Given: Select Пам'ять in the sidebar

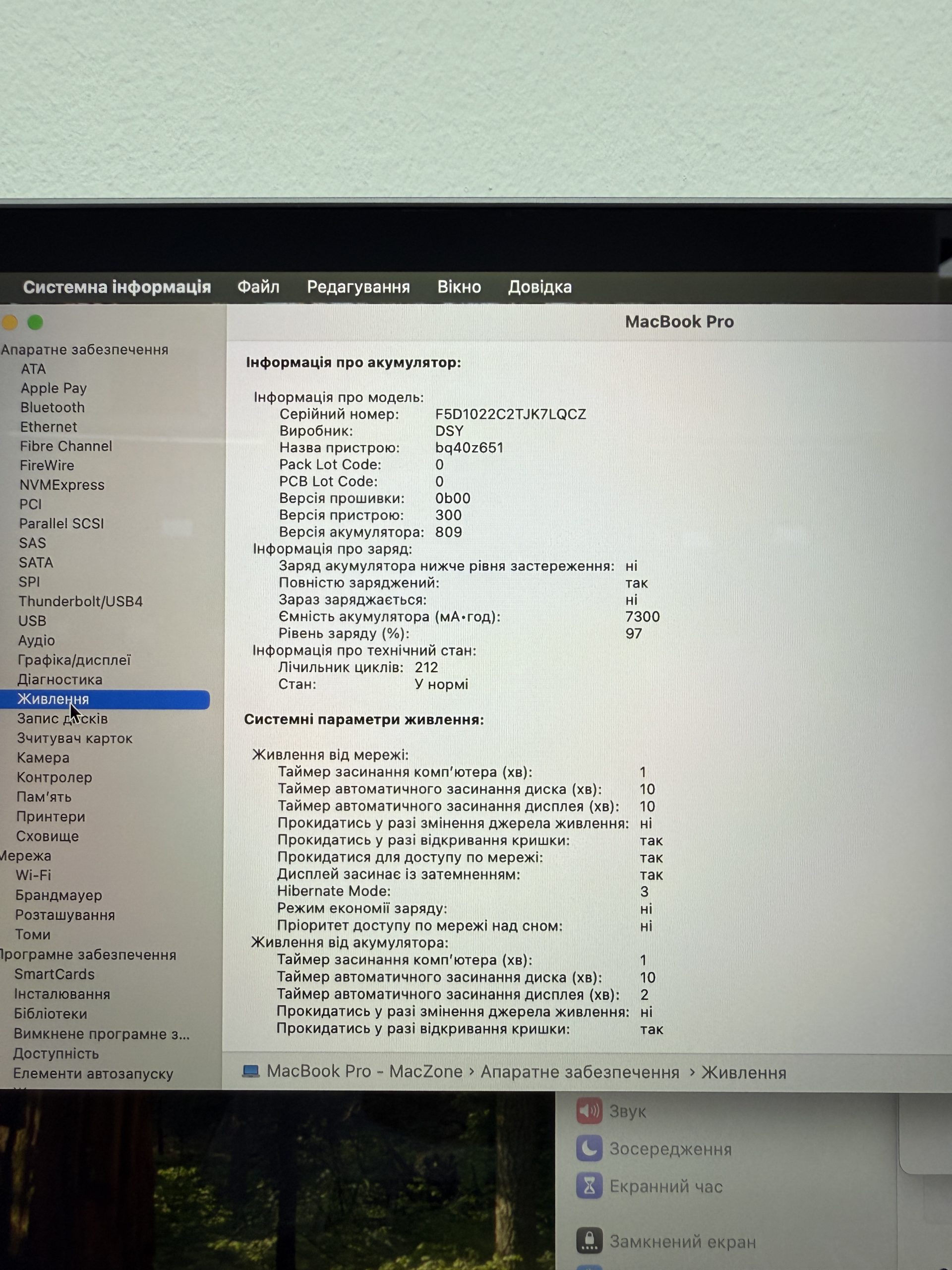Looking at the screenshot, I should (44, 797).
